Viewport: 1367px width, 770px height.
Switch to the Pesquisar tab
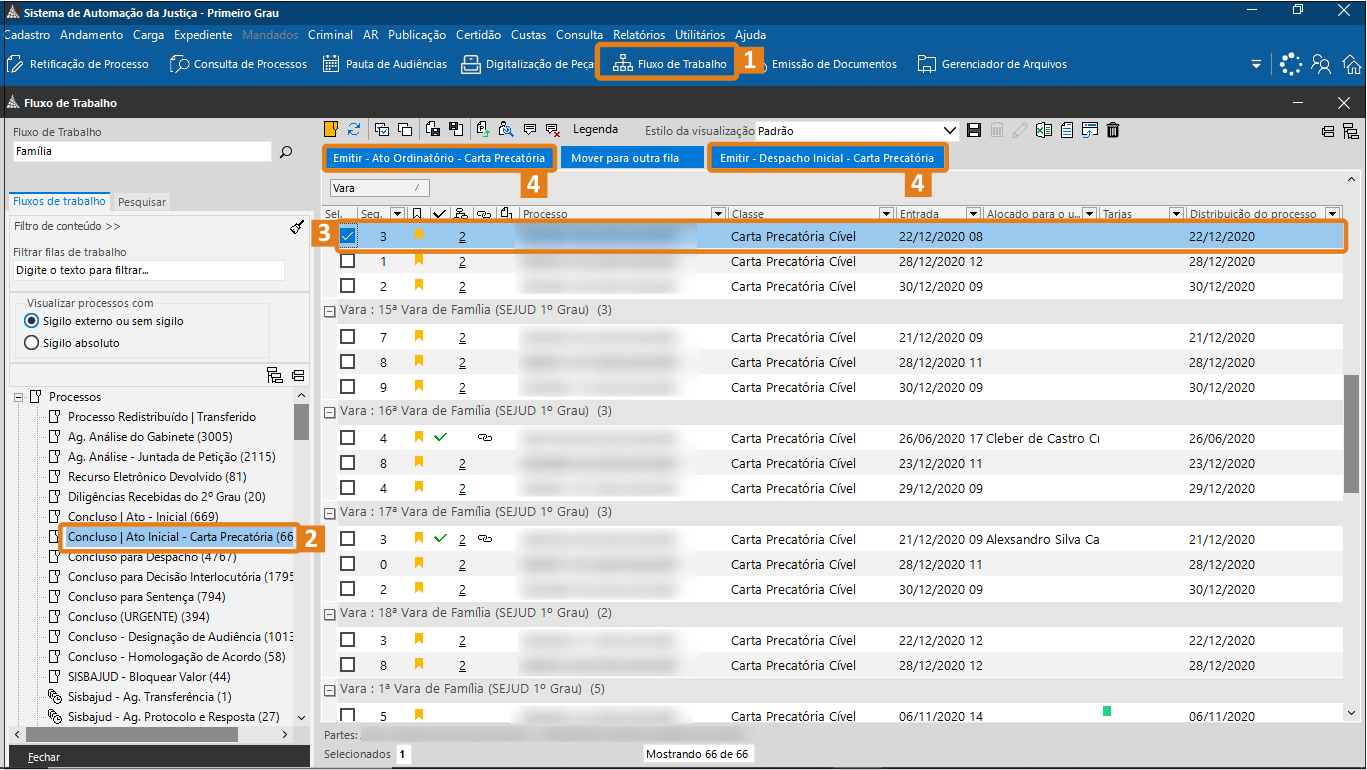[x=141, y=202]
